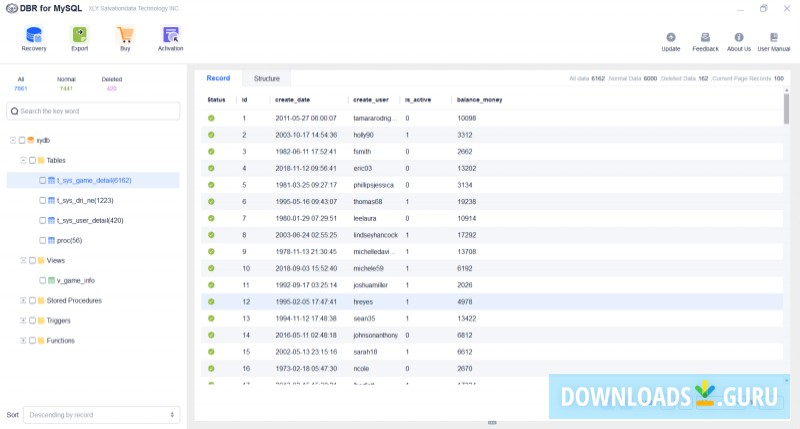Collapse the Tables folder
800x429 pixels.
(23, 160)
